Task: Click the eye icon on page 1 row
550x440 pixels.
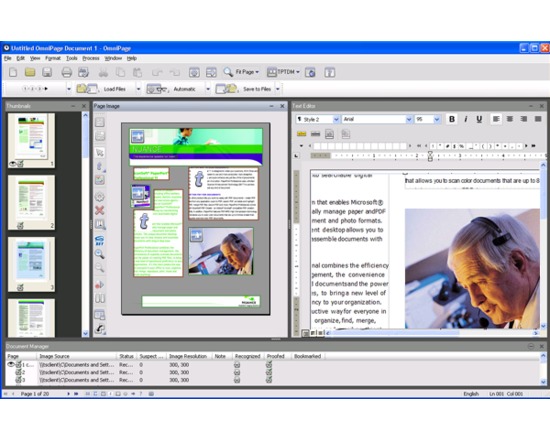Action: (x=11, y=365)
